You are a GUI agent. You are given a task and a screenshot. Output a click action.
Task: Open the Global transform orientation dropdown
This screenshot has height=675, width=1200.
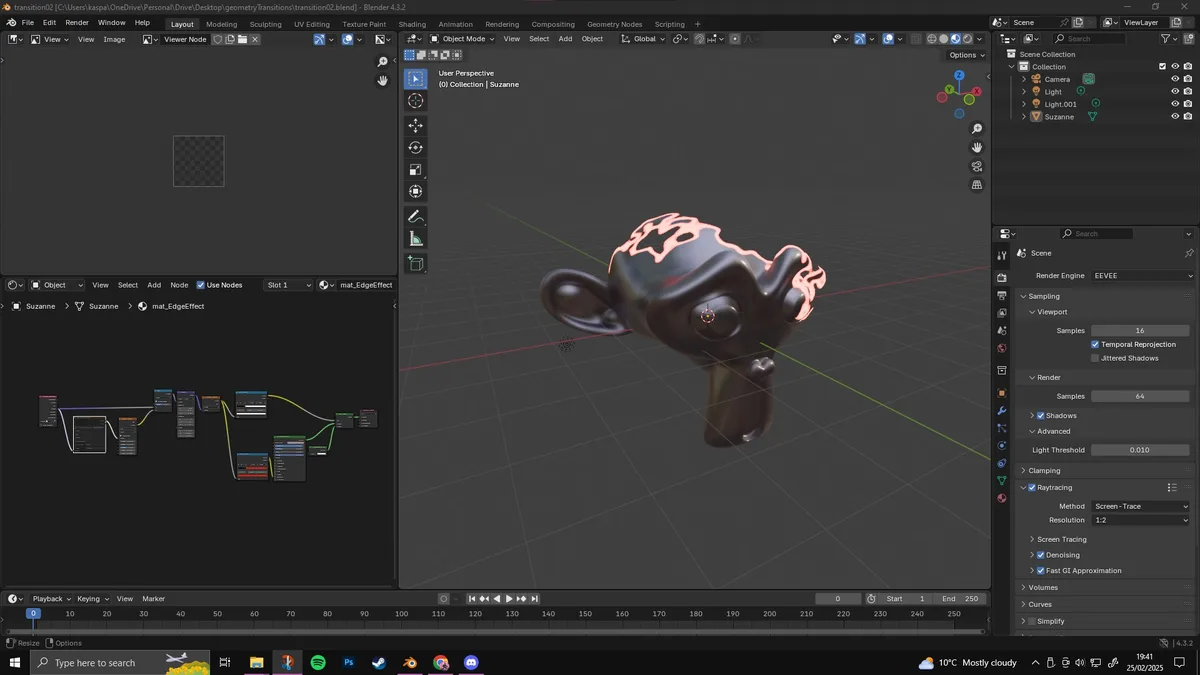click(643, 39)
